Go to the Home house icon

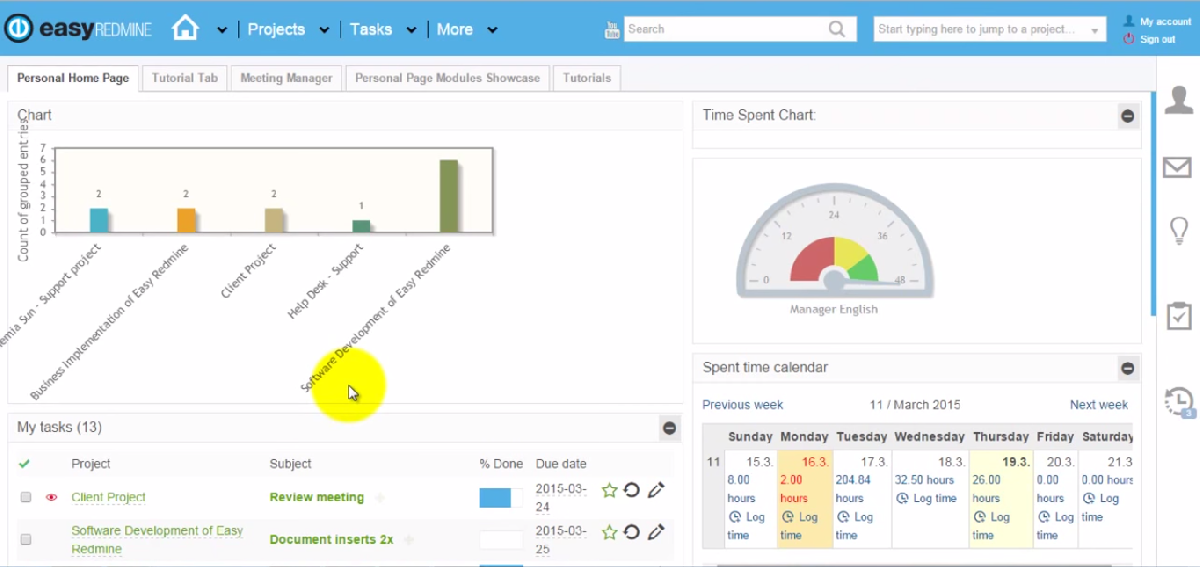185,27
